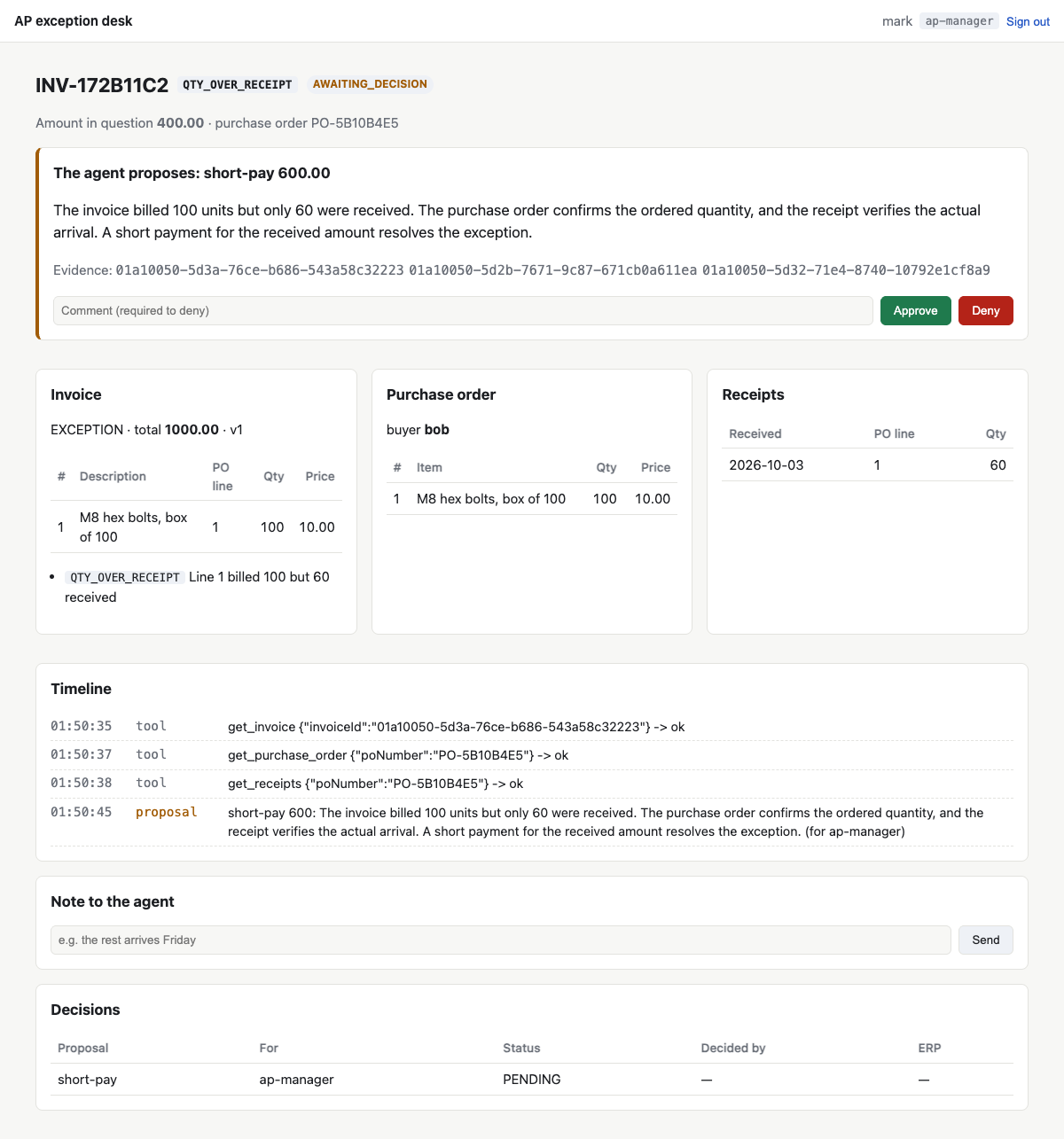The height and width of the screenshot is (1139, 1064).
Task: Click the Purchase order card heading
Action: 441,394
